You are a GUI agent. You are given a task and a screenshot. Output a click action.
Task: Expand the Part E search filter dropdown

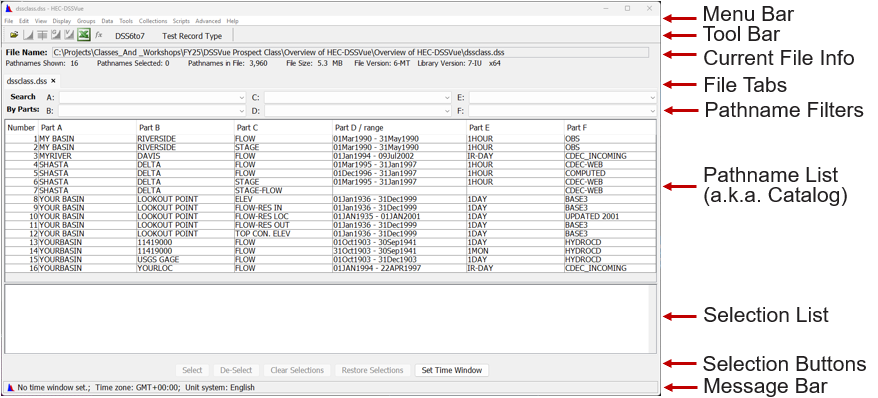click(652, 97)
